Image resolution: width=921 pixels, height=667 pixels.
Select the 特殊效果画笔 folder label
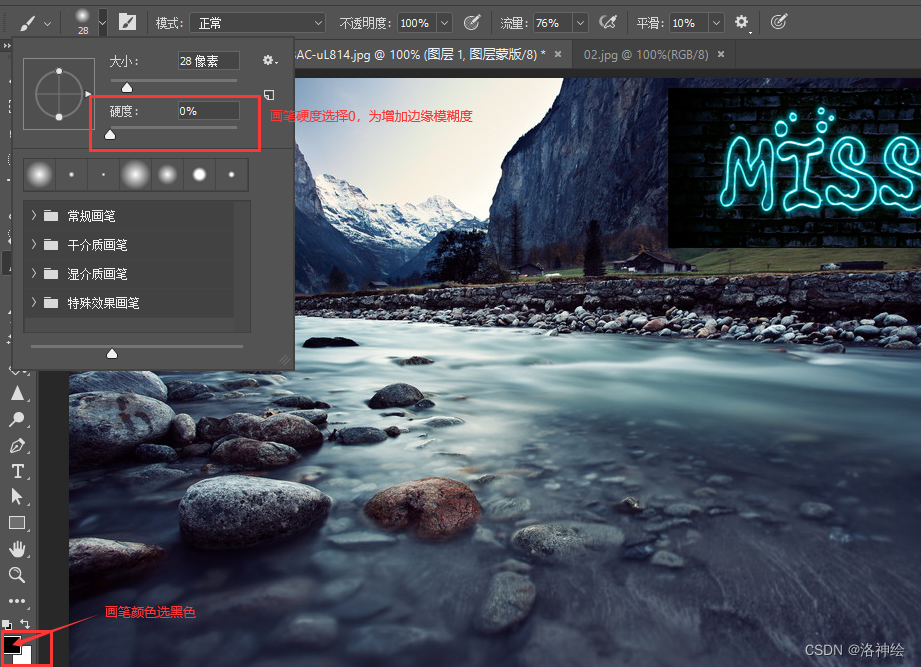(x=103, y=303)
